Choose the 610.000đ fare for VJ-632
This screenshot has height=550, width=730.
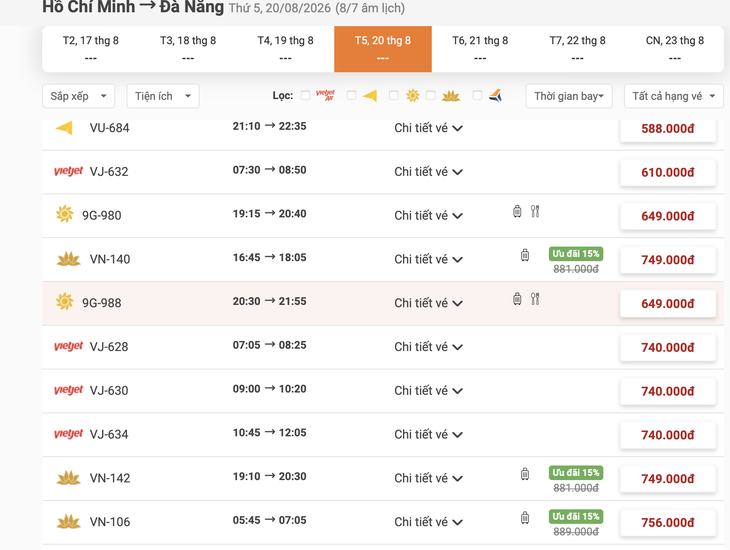tap(668, 172)
